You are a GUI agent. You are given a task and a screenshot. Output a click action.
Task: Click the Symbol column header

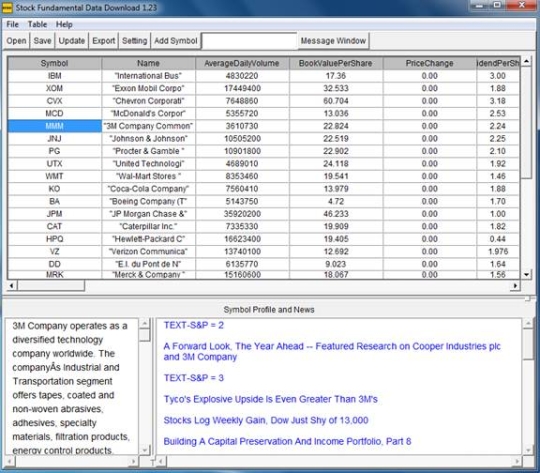[54, 63]
